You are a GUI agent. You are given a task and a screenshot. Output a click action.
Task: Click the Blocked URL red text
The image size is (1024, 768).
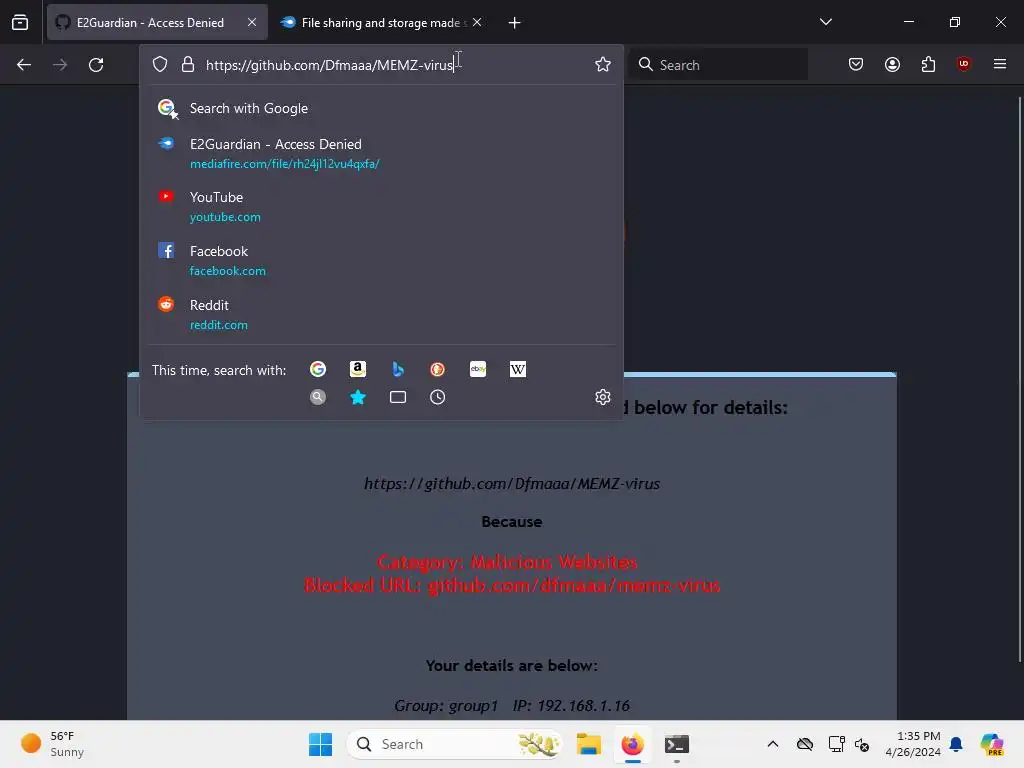[x=512, y=585]
